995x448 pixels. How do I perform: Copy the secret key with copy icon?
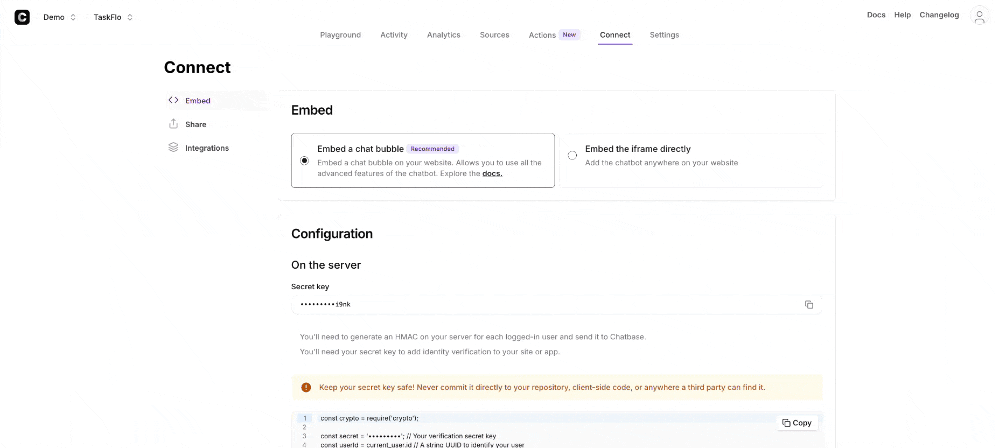809,305
